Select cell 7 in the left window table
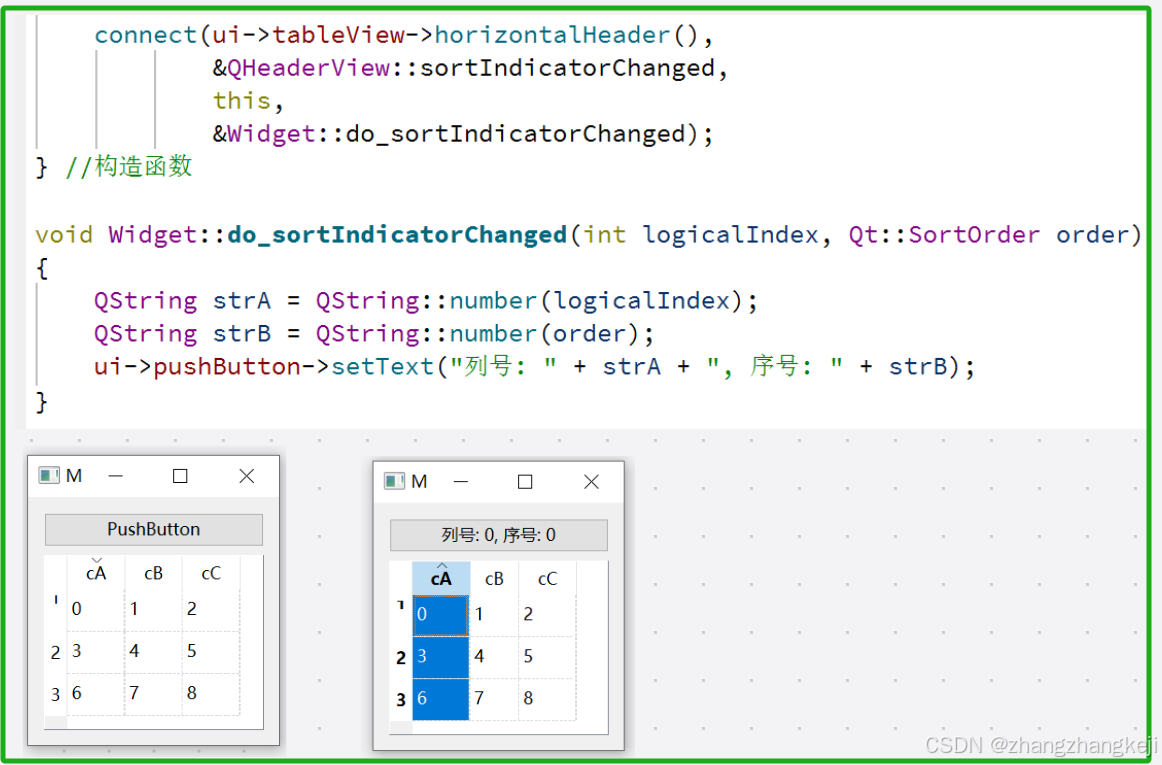The image size is (1162, 765). coord(153,694)
